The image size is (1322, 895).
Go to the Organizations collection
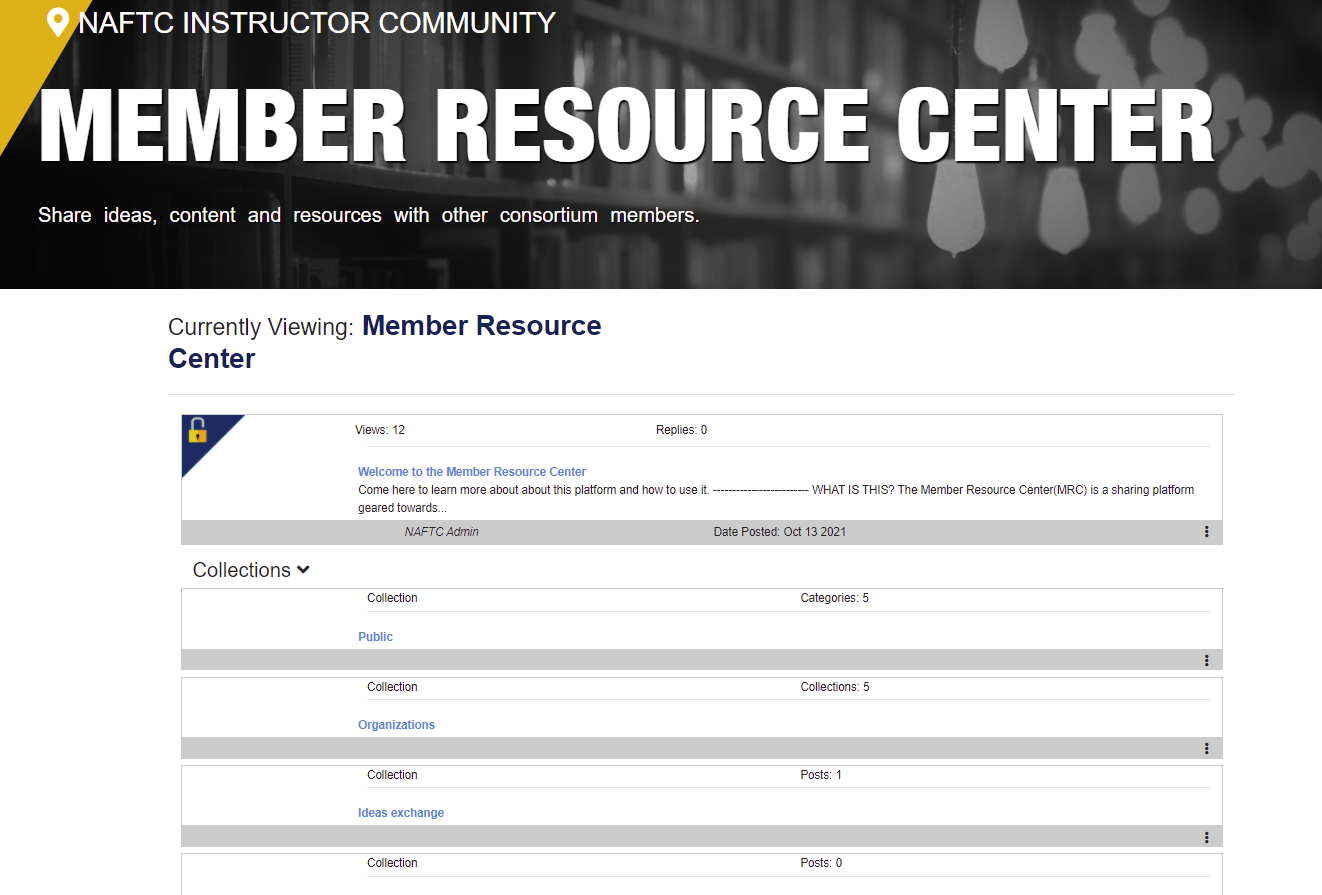click(396, 725)
